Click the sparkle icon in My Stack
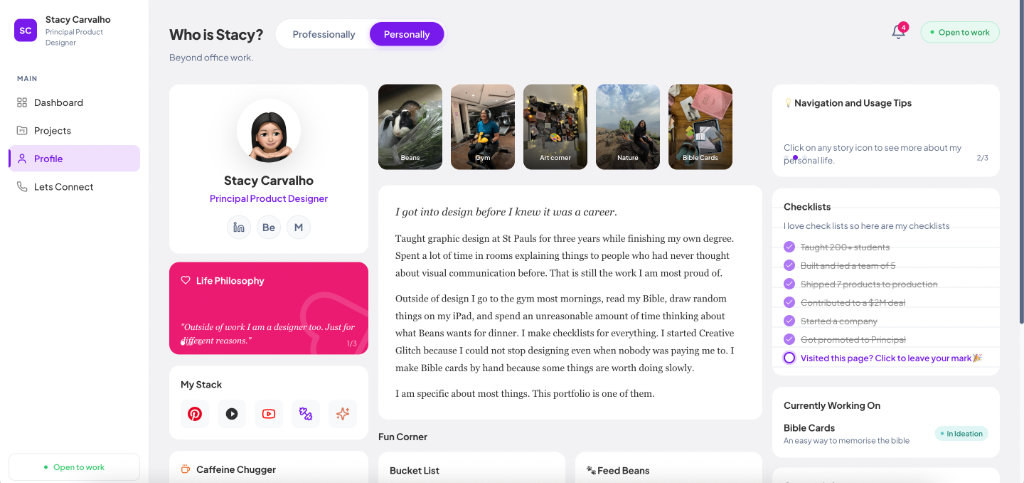The width and height of the screenshot is (1024, 483). [x=343, y=413]
